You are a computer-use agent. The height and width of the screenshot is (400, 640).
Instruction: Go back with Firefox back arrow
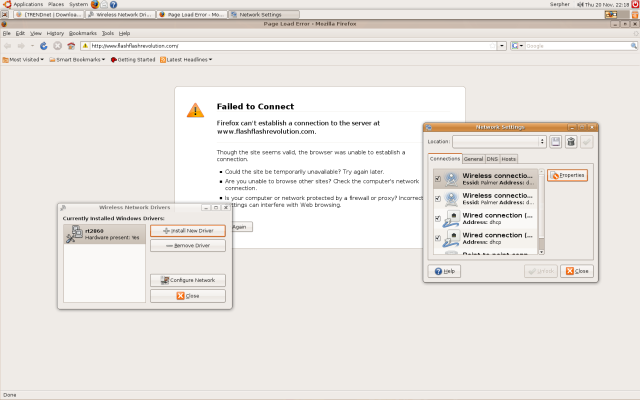(7, 46)
